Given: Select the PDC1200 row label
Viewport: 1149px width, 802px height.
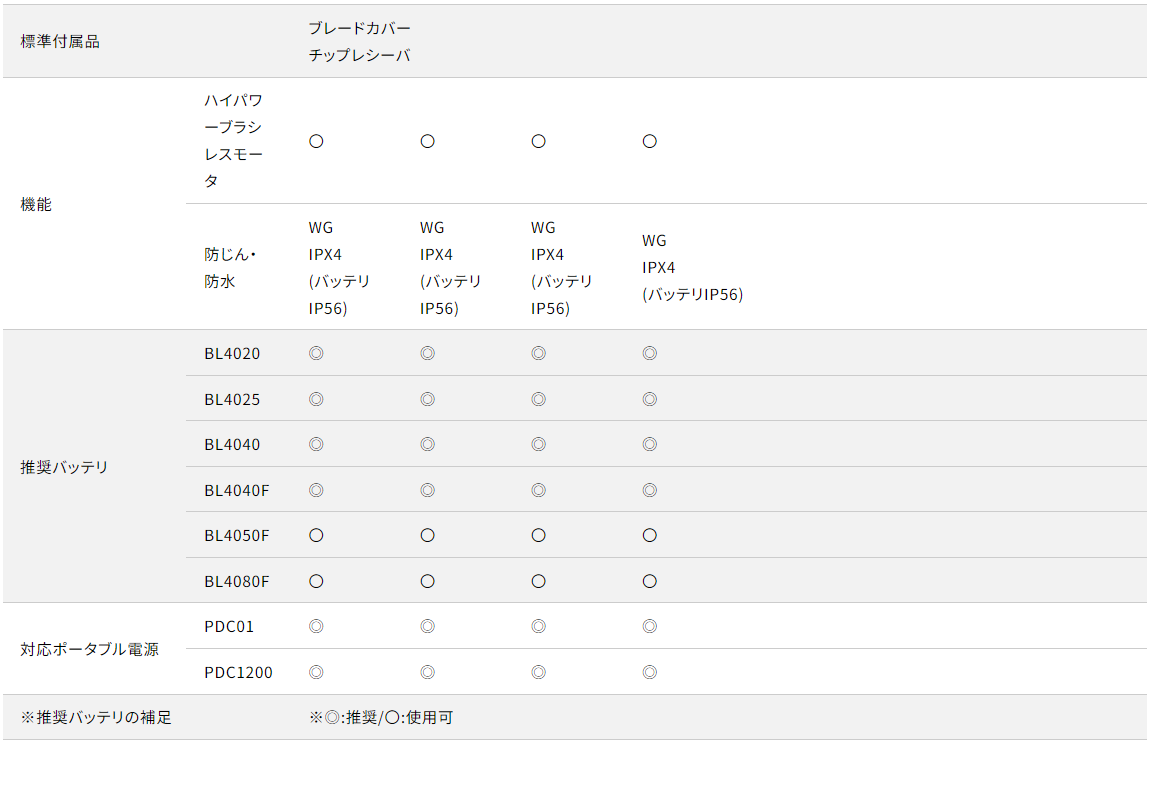Looking at the screenshot, I should 238,673.
